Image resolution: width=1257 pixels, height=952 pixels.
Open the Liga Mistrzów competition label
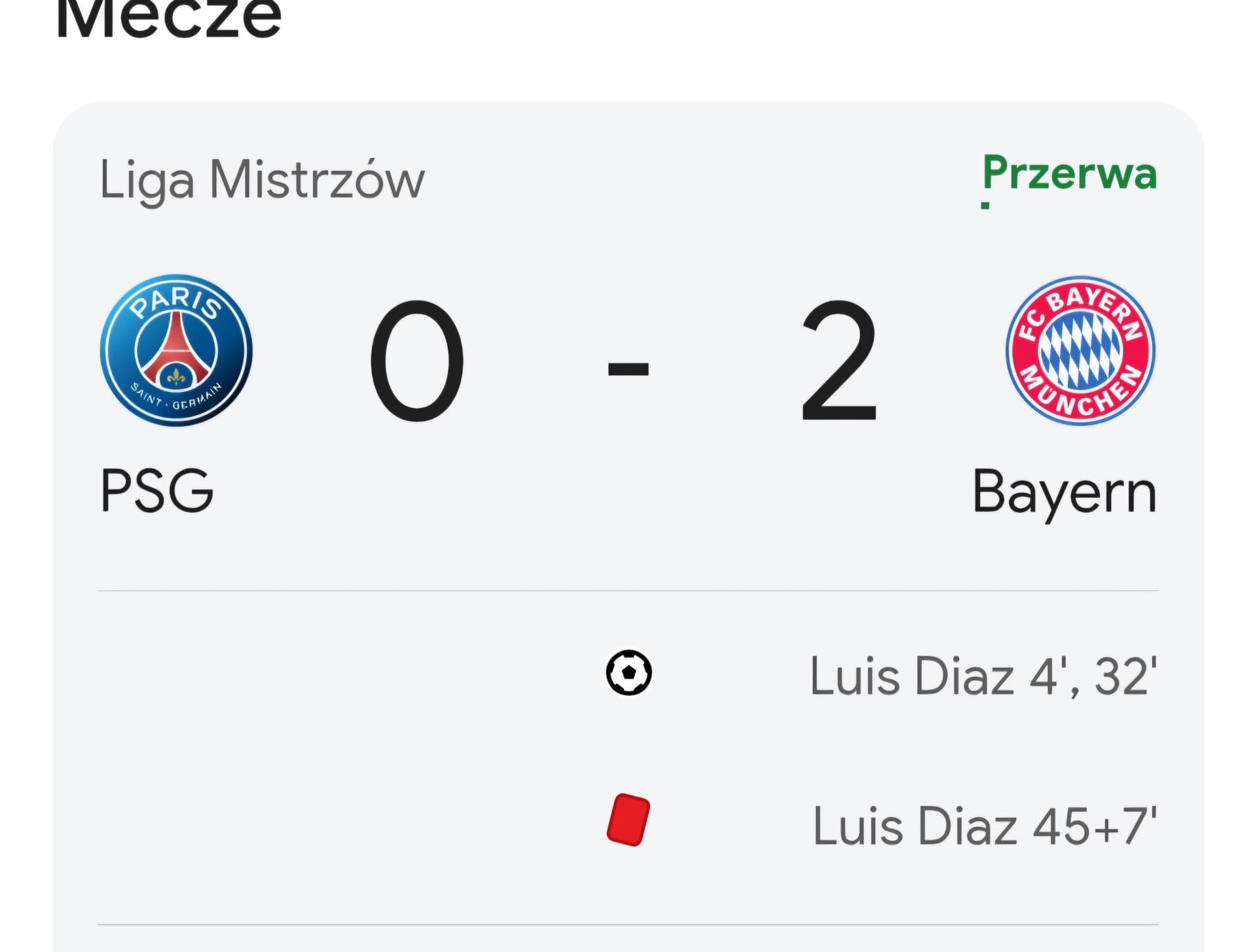pos(262,179)
